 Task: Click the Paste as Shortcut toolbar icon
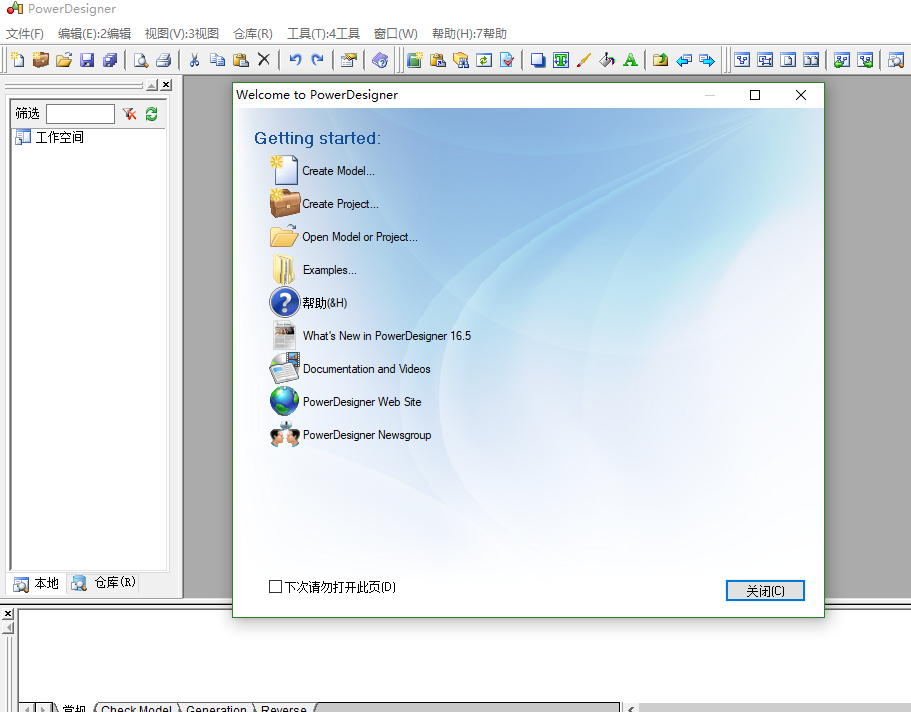[x=437, y=60]
